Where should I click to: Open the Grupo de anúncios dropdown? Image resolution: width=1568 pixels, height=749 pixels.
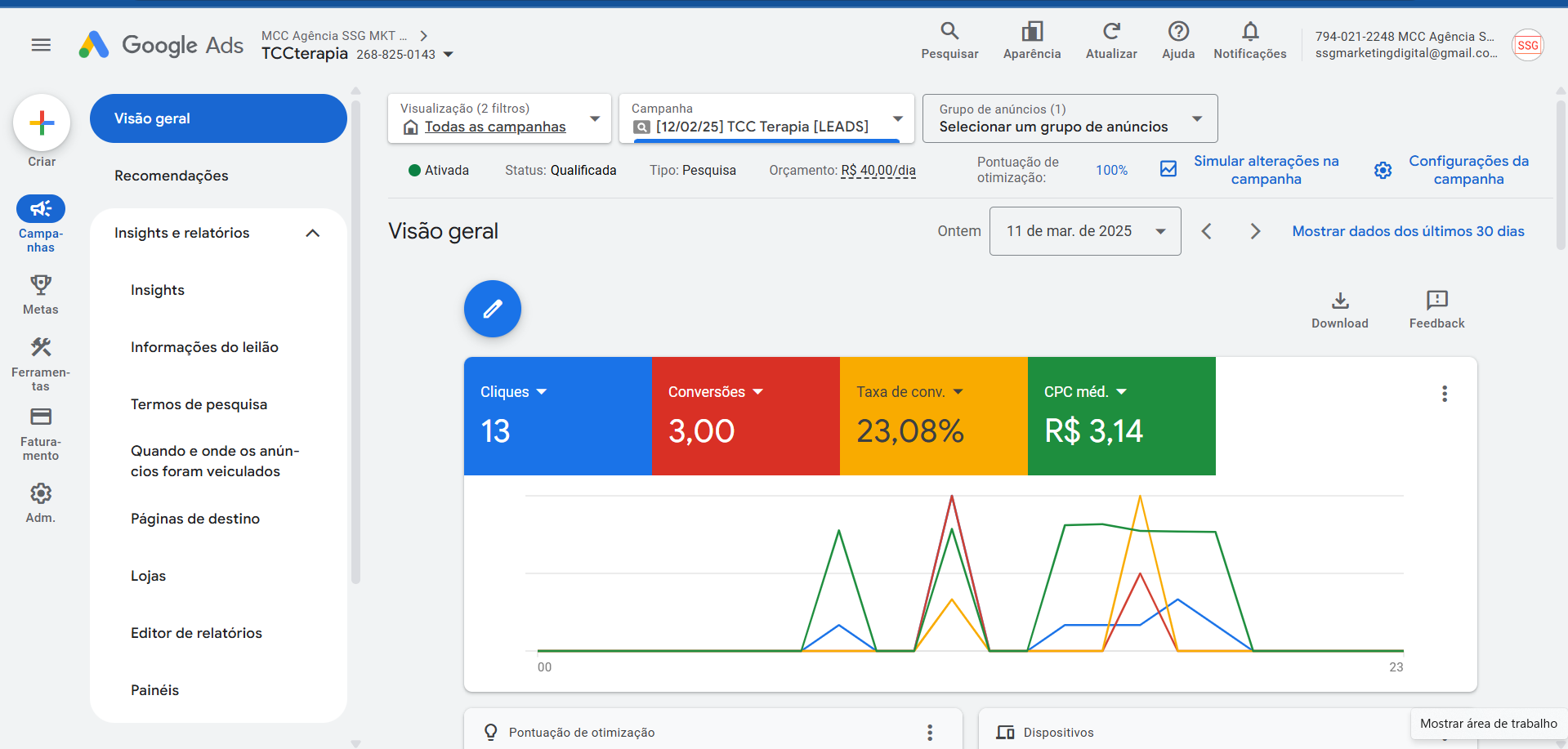pos(1070,118)
